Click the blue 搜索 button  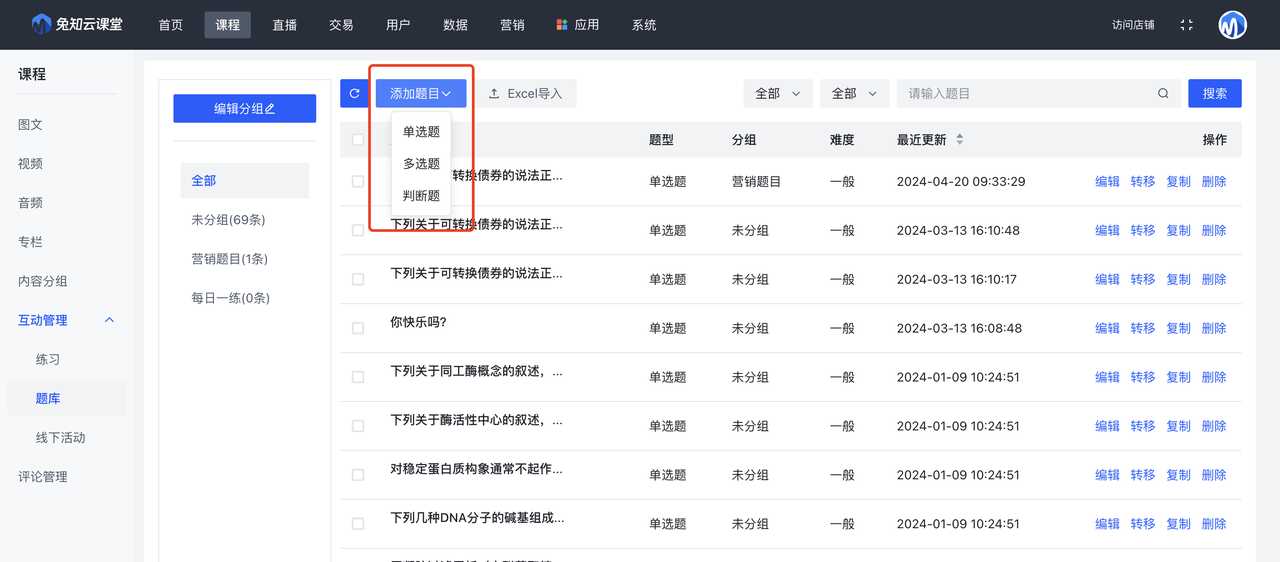(1214, 94)
